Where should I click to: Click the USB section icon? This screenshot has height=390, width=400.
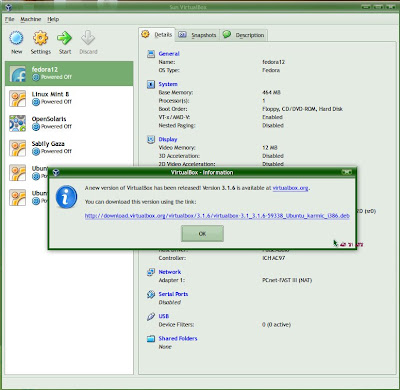151,316
